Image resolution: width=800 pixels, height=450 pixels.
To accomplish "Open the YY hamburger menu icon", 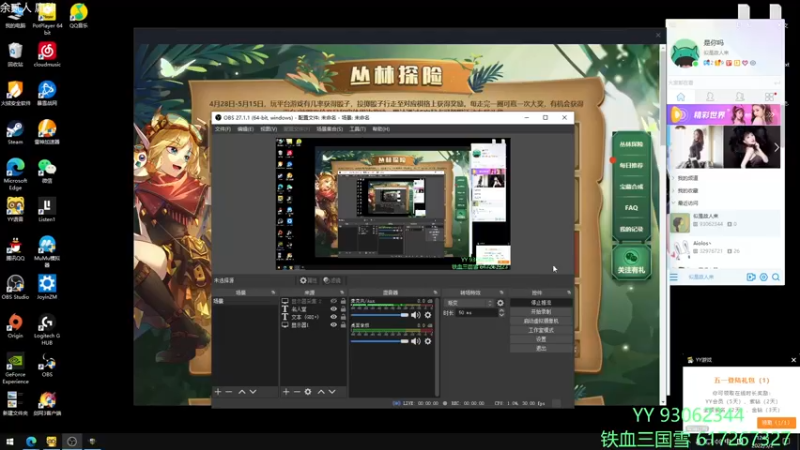I will pyautogui.click(x=674, y=277).
